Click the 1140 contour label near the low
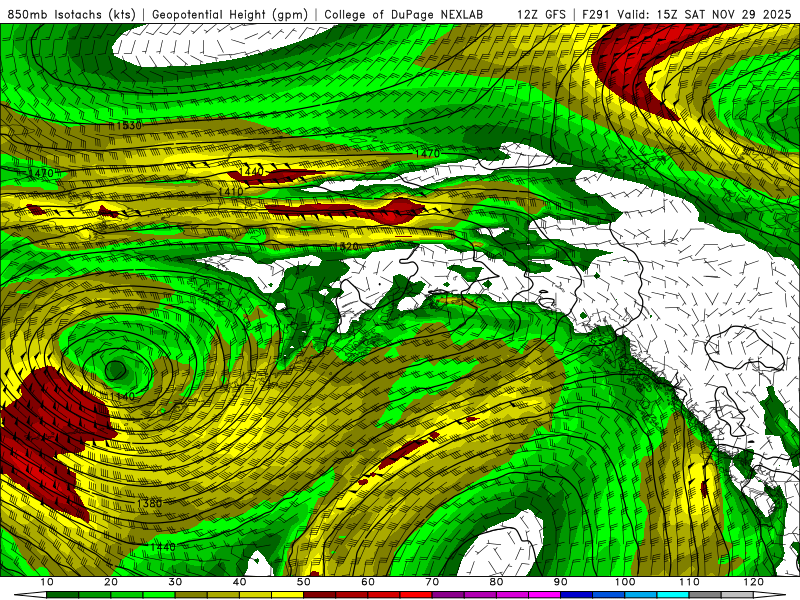 coord(122,396)
